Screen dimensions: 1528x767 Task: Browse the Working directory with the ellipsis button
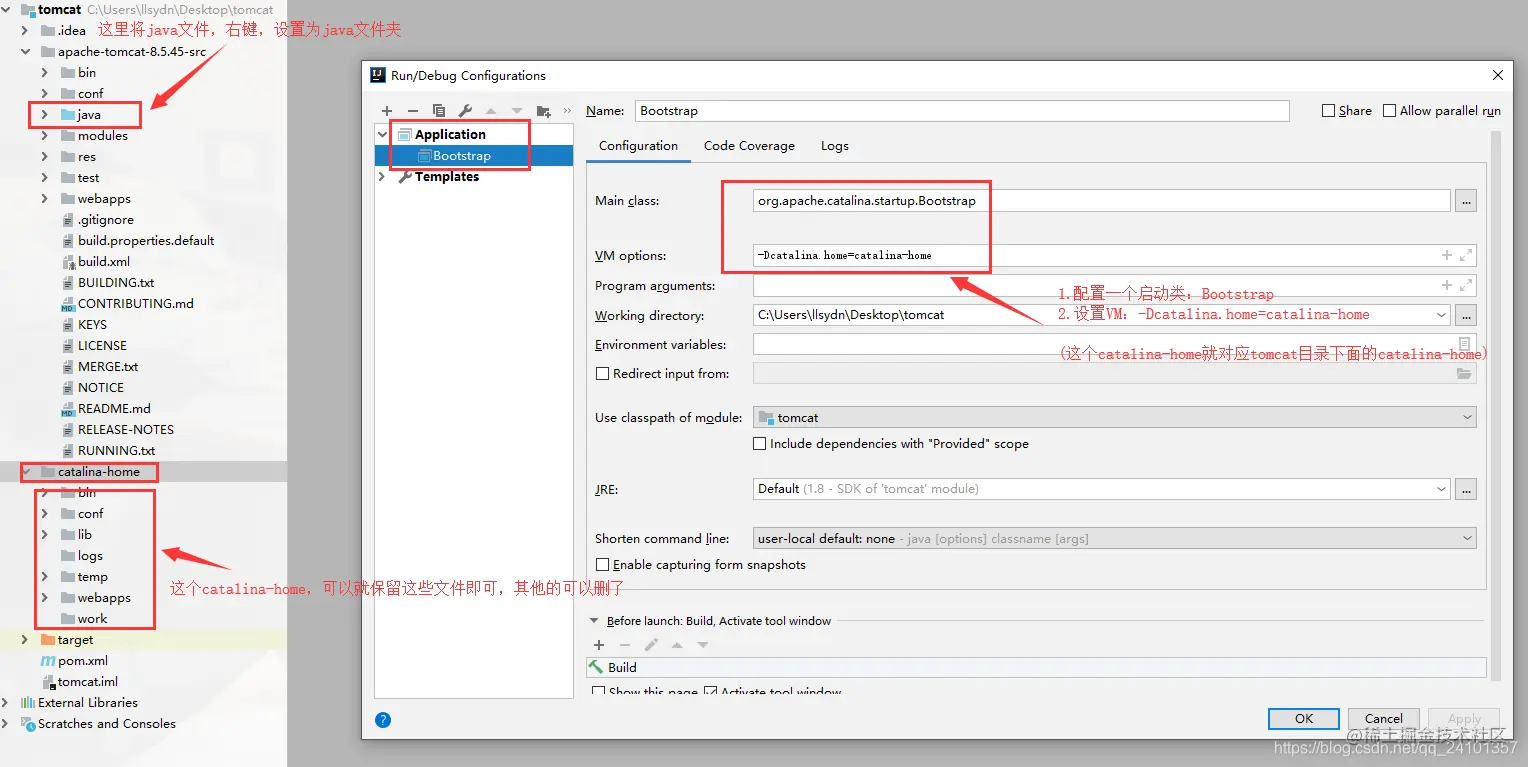(1466, 315)
